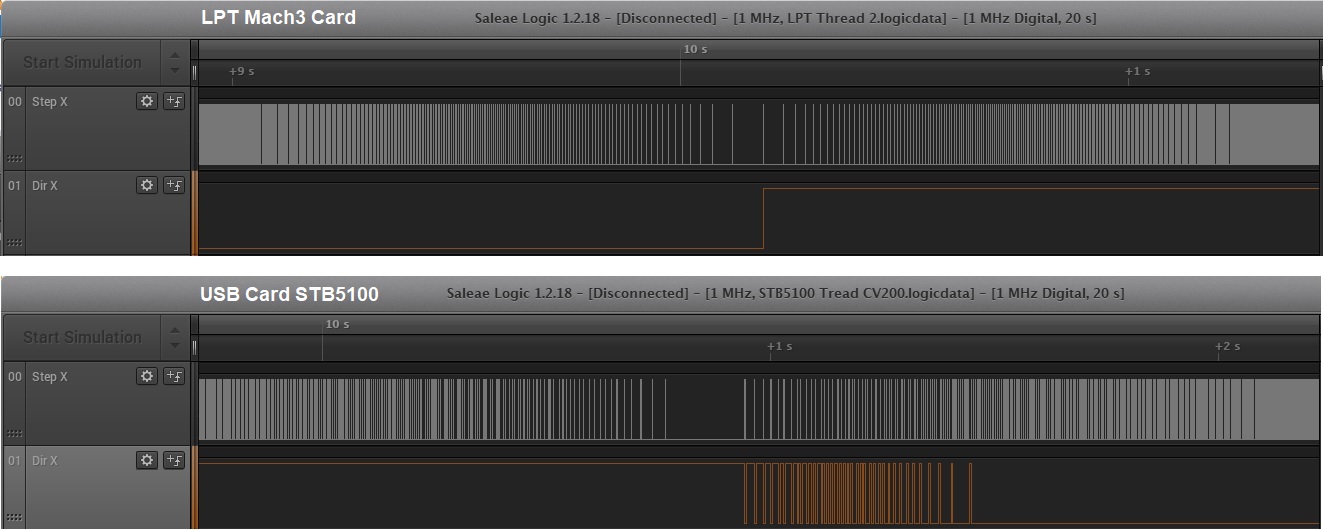The height and width of the screenshot is (530, 1323).
Task: Open Step X channel settings gear in USB STB5100 capture
Action: [x=147, y=376]
